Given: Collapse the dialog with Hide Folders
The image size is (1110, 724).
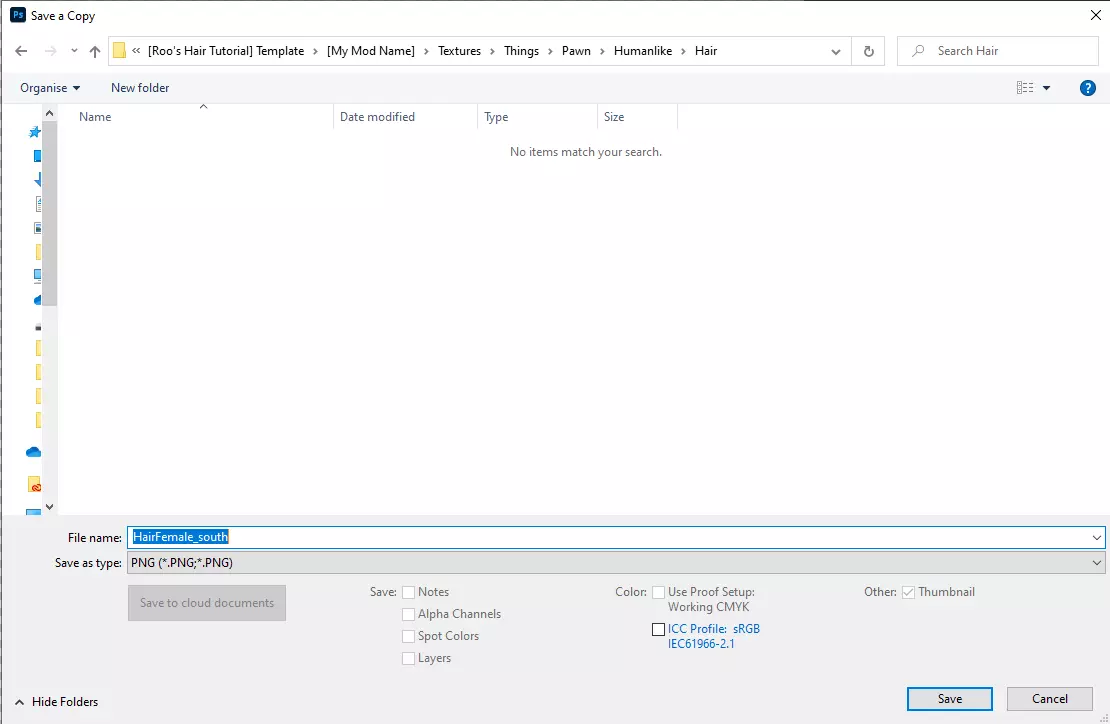Looking at the screenshot, I should [x=56, y=702].
